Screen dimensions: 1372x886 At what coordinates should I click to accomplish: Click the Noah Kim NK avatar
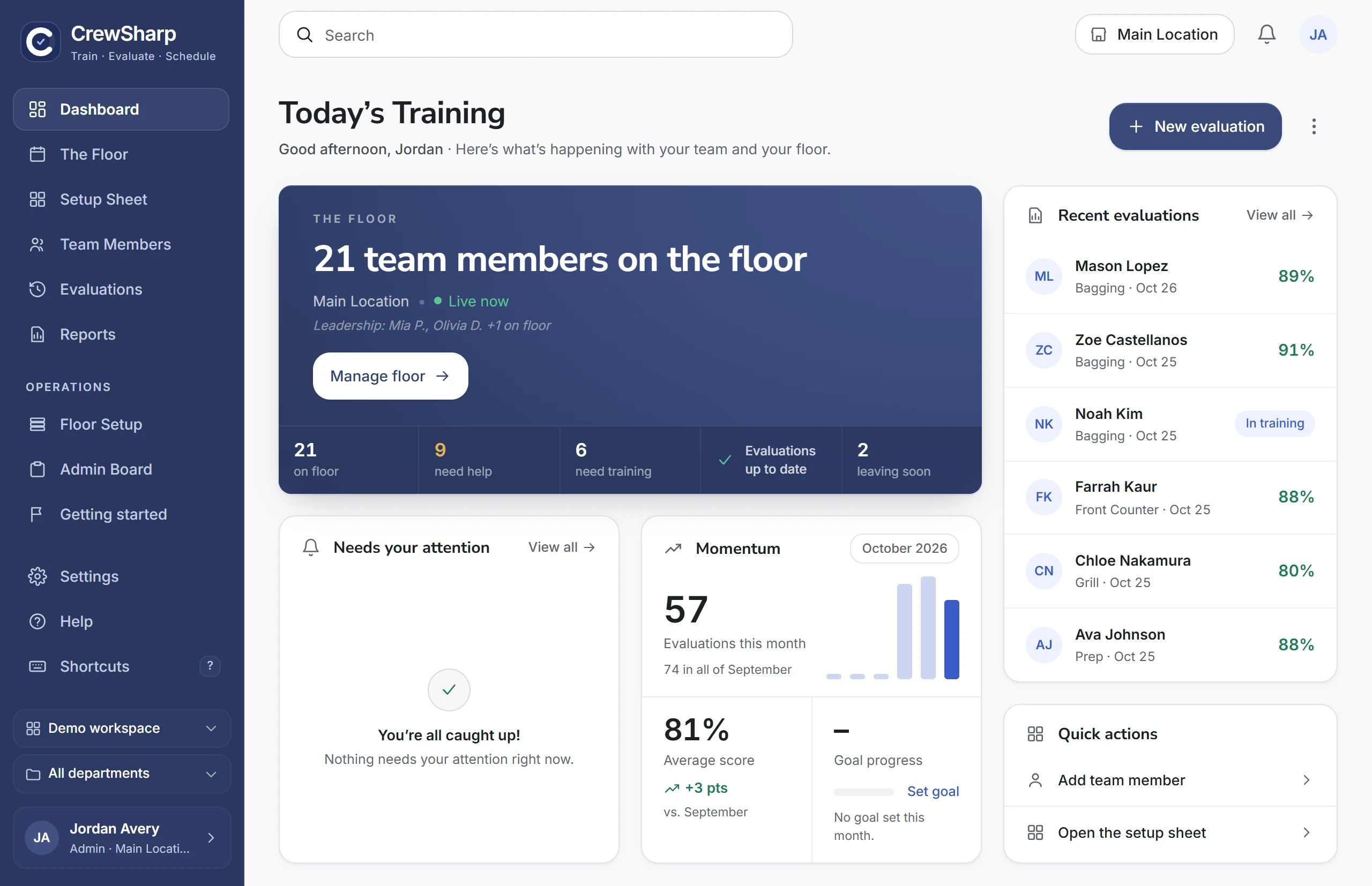tap(1043, 424)
